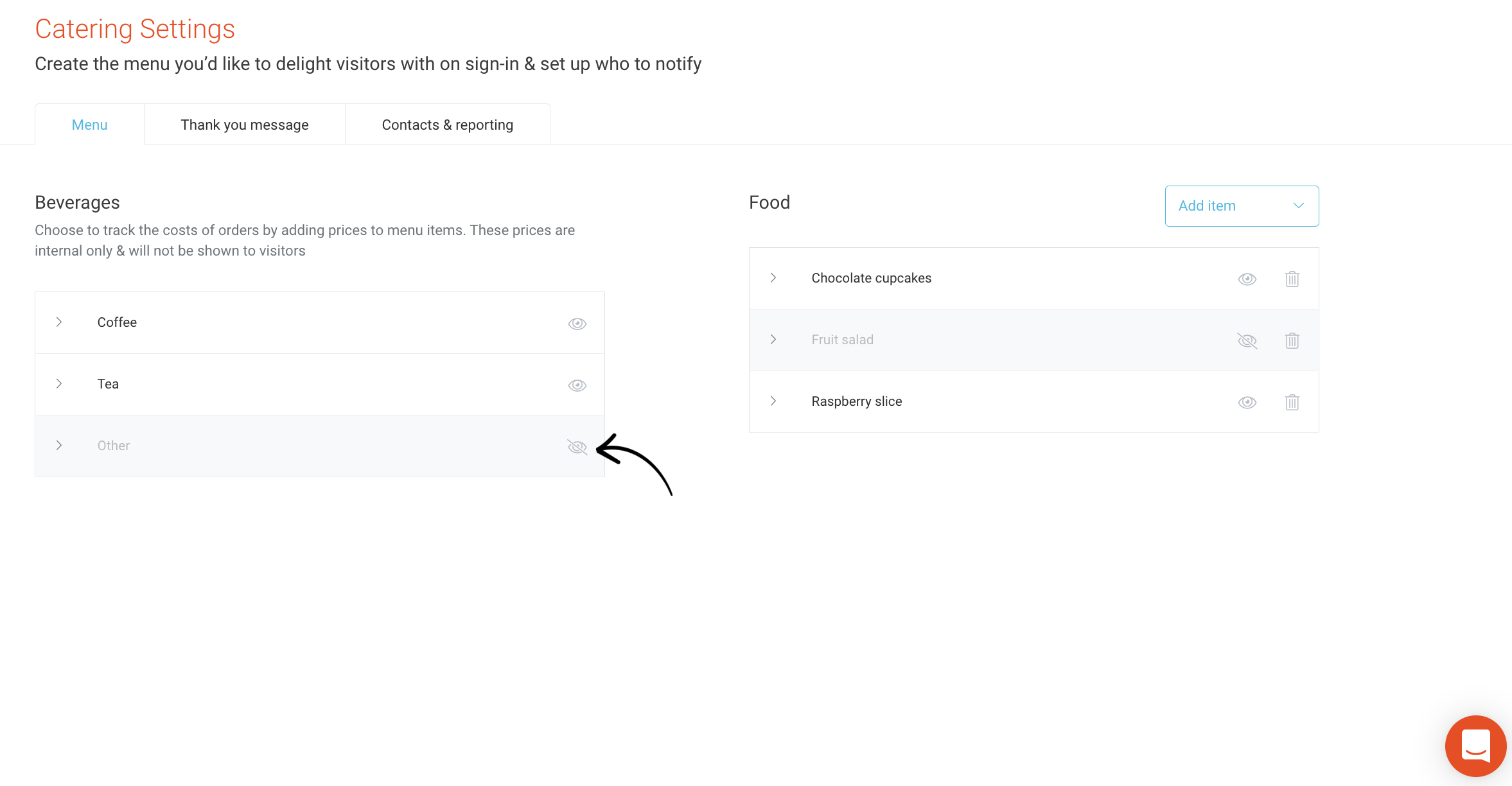
Task: Expand the Coffee row chevron
Action: (x=59, y=322)
